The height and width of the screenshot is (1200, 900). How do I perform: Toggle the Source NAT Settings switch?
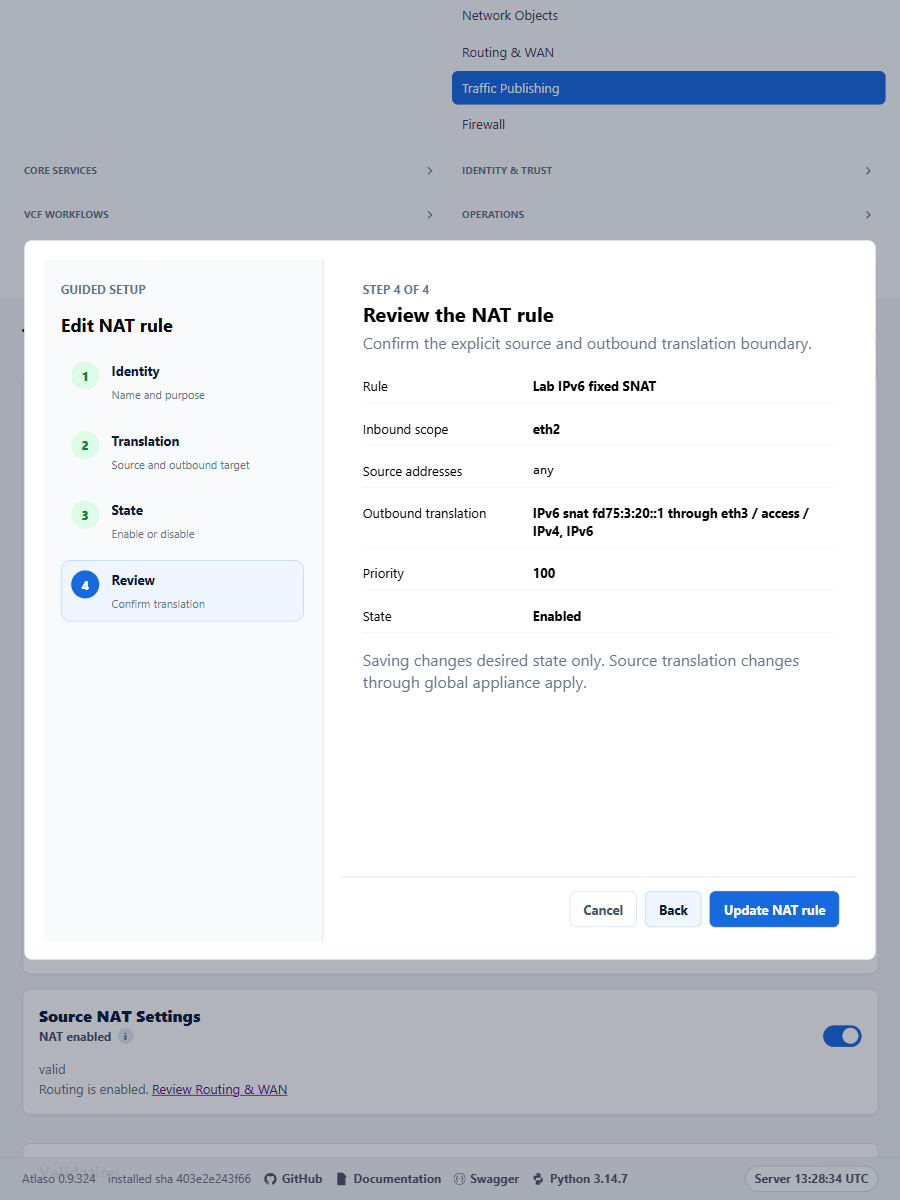842,1036
